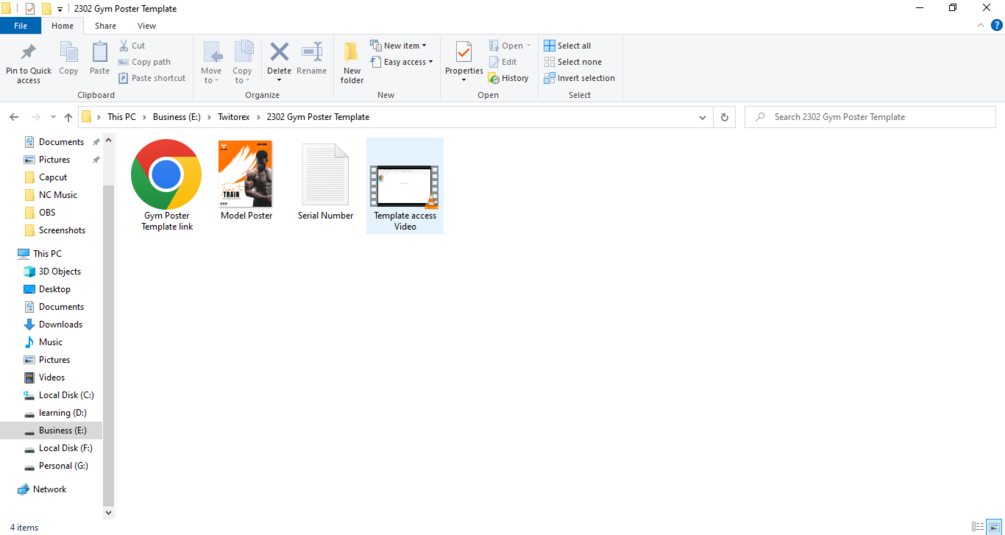Click Select none in the ribbon
Image resolution: width=1005 pixels, height=535 pixels.
click(573, 62)
